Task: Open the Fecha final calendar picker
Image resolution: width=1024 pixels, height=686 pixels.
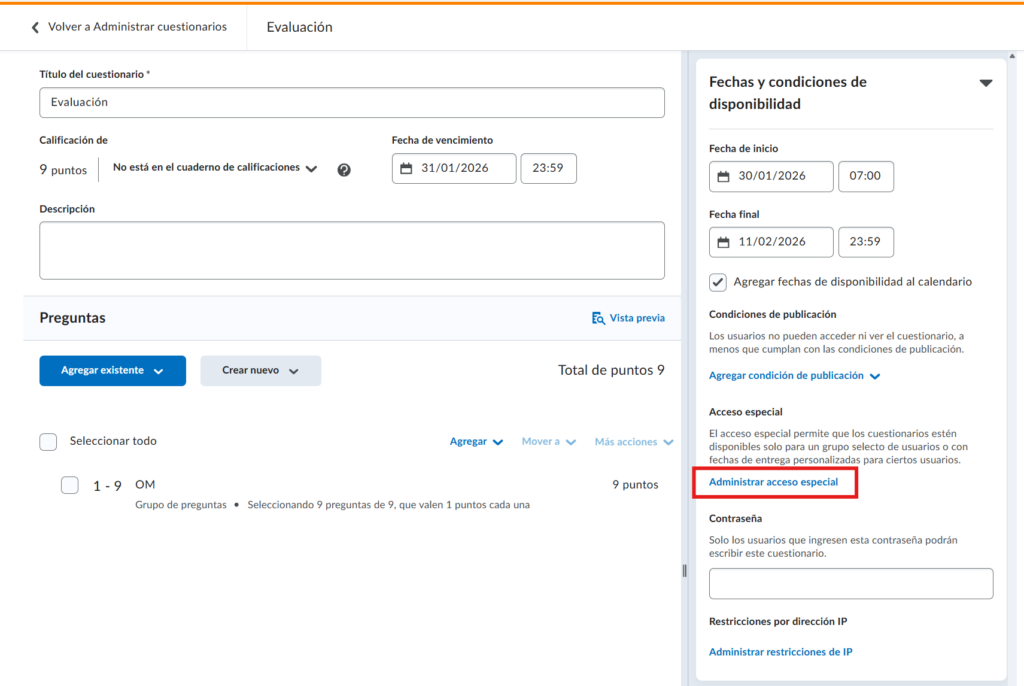Action: pos(723,242)
